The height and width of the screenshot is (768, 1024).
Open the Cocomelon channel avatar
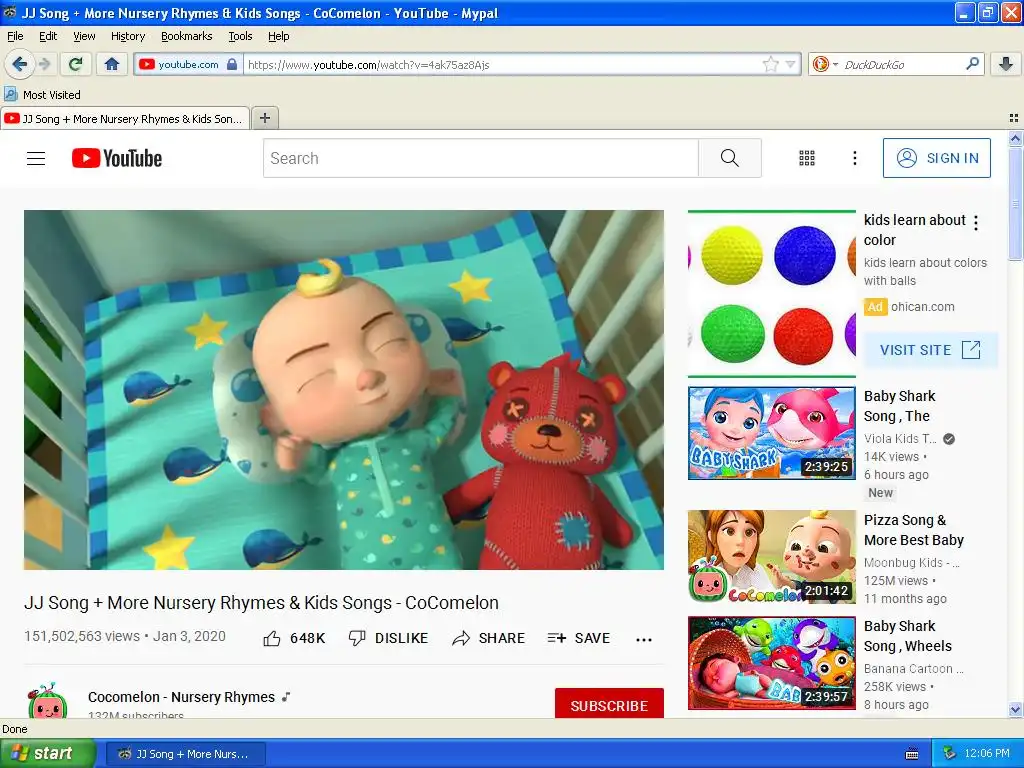click(x=47, y=701)
